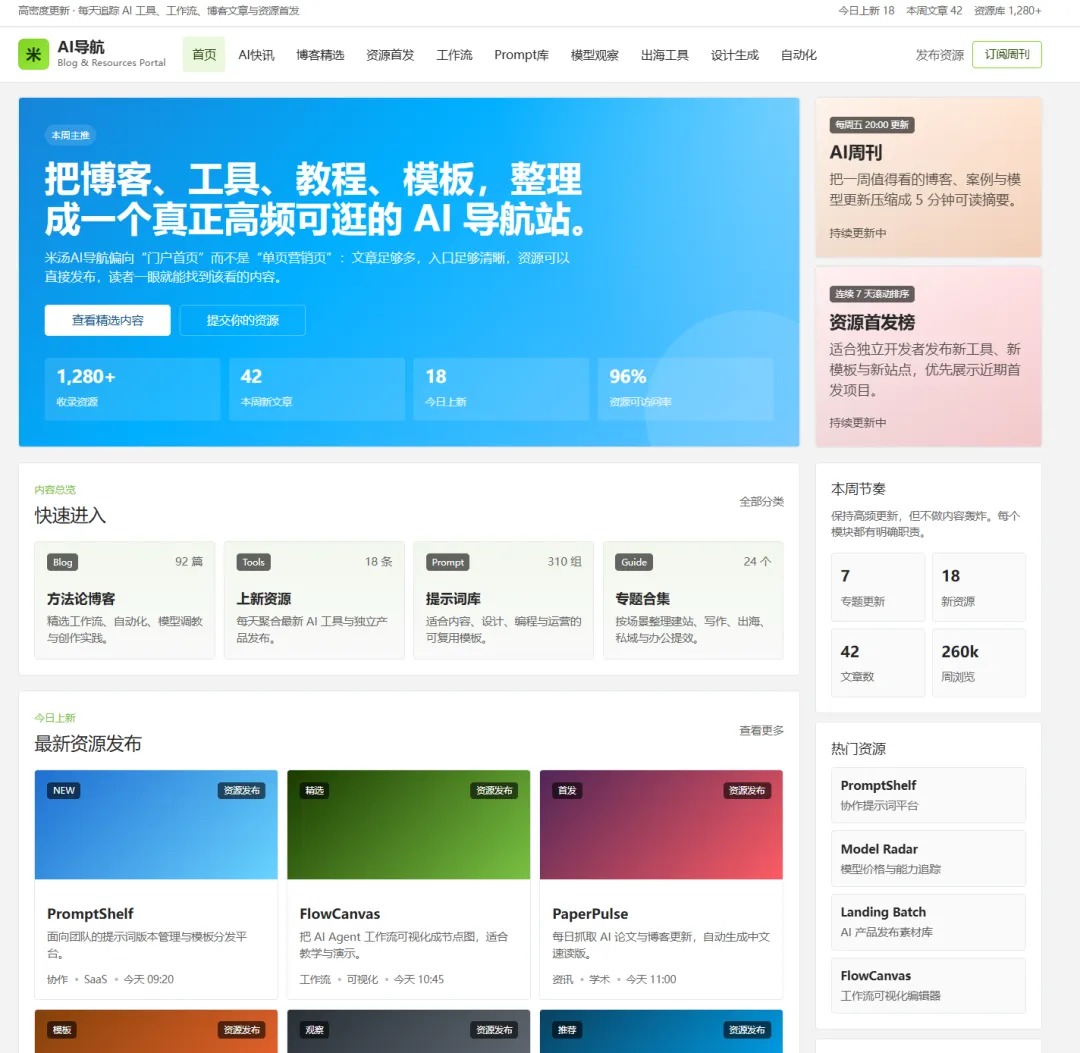Open 博客精选 nav item
Image resolution: width=1080 pixels, height=1053 pixels.
click(320, 54)
